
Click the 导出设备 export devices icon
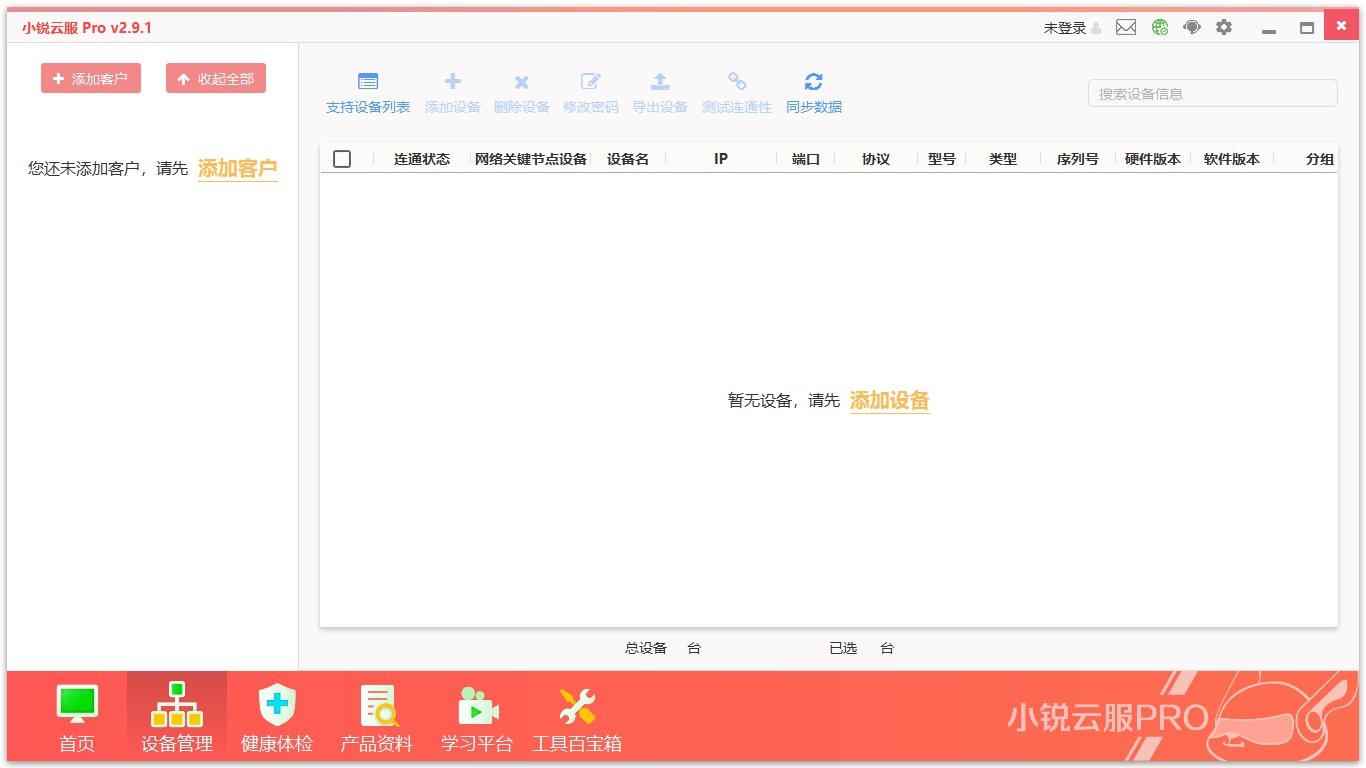tap(660, 90)
